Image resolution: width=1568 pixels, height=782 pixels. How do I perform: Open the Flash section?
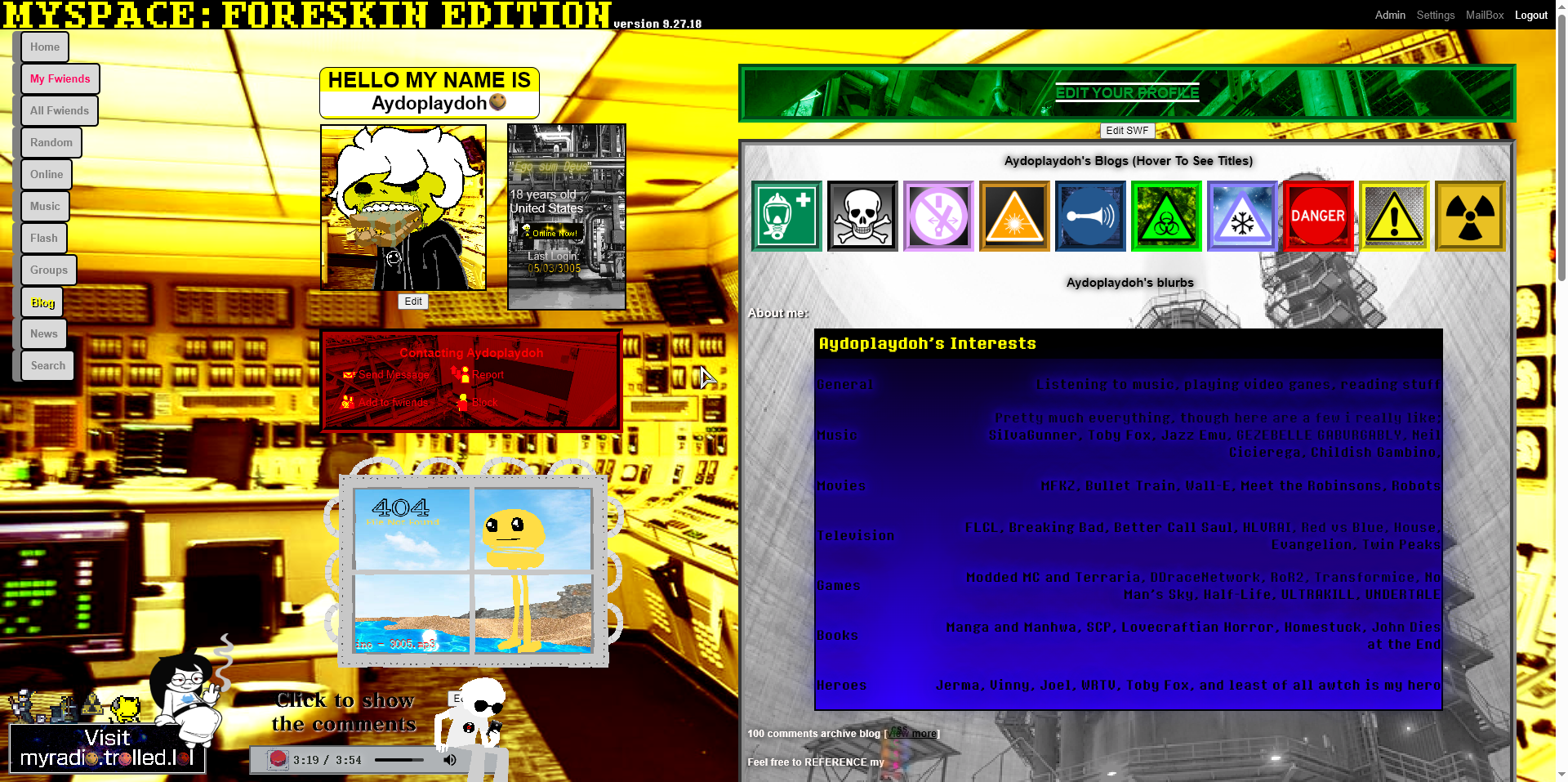coord(44,238)
